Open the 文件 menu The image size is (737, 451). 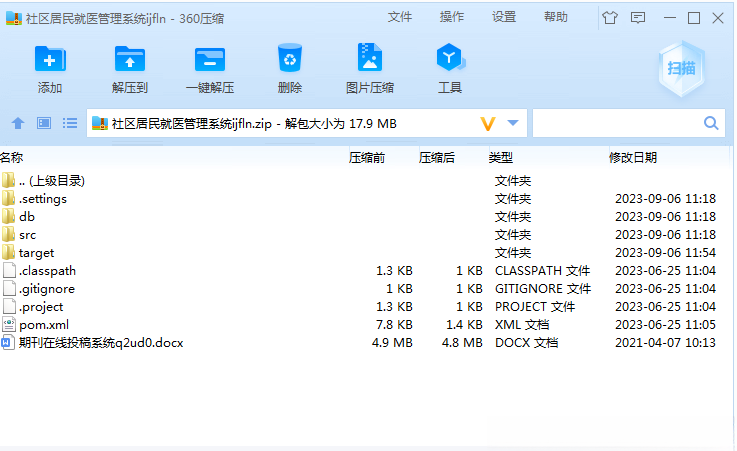[400, 17]
